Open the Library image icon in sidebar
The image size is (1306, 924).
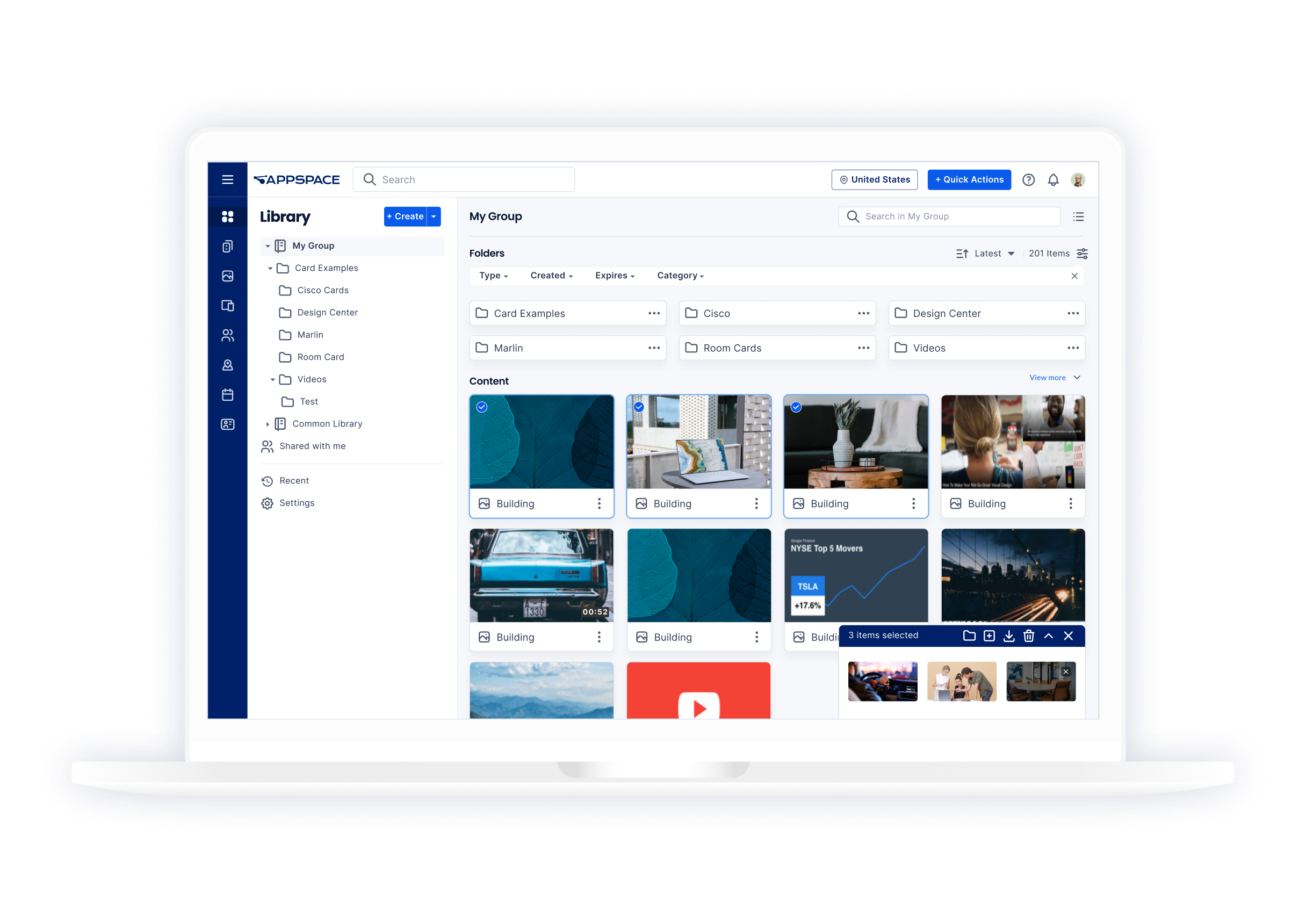point(228,276)
